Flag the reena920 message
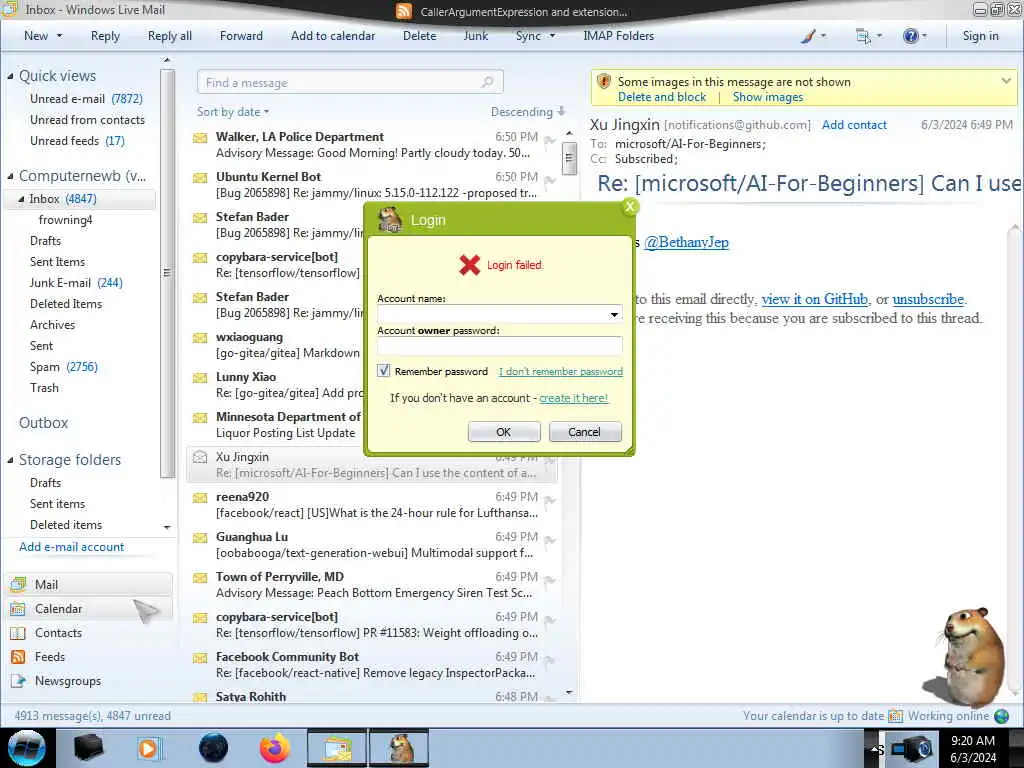1024x768 pixels. [x=550, y=501]
